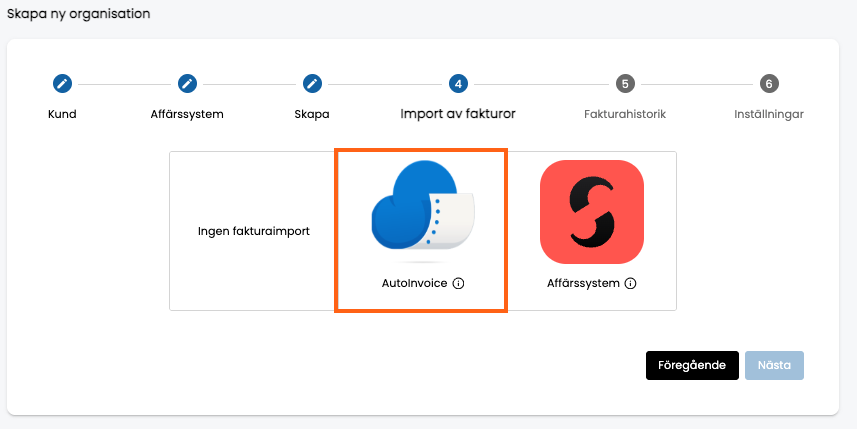This screenshot has height=429, width=857.
Task: Click step 5 circle icon
Action: 625,84
